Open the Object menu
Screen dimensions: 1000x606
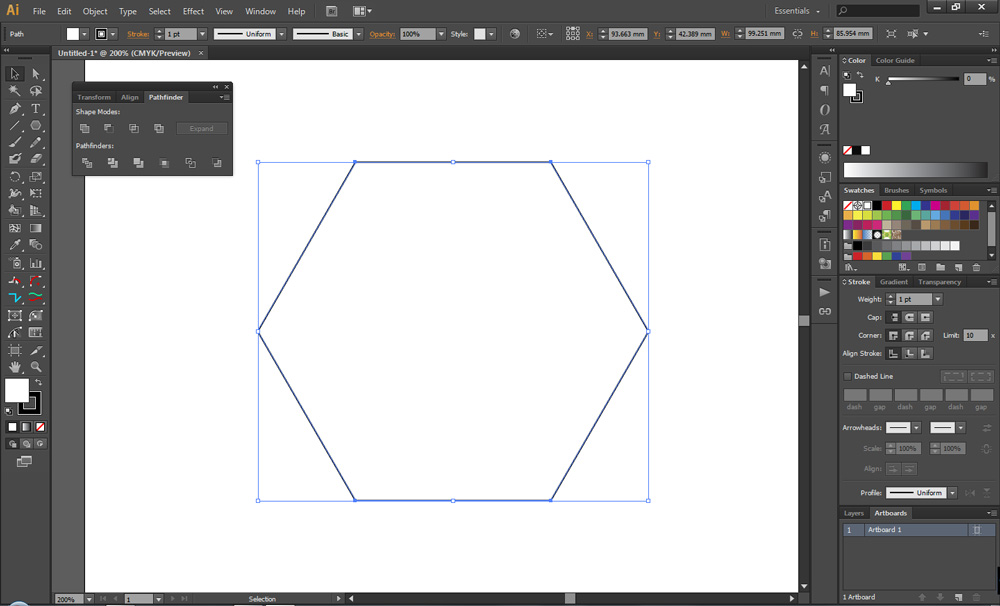click(x=95, y=11)
